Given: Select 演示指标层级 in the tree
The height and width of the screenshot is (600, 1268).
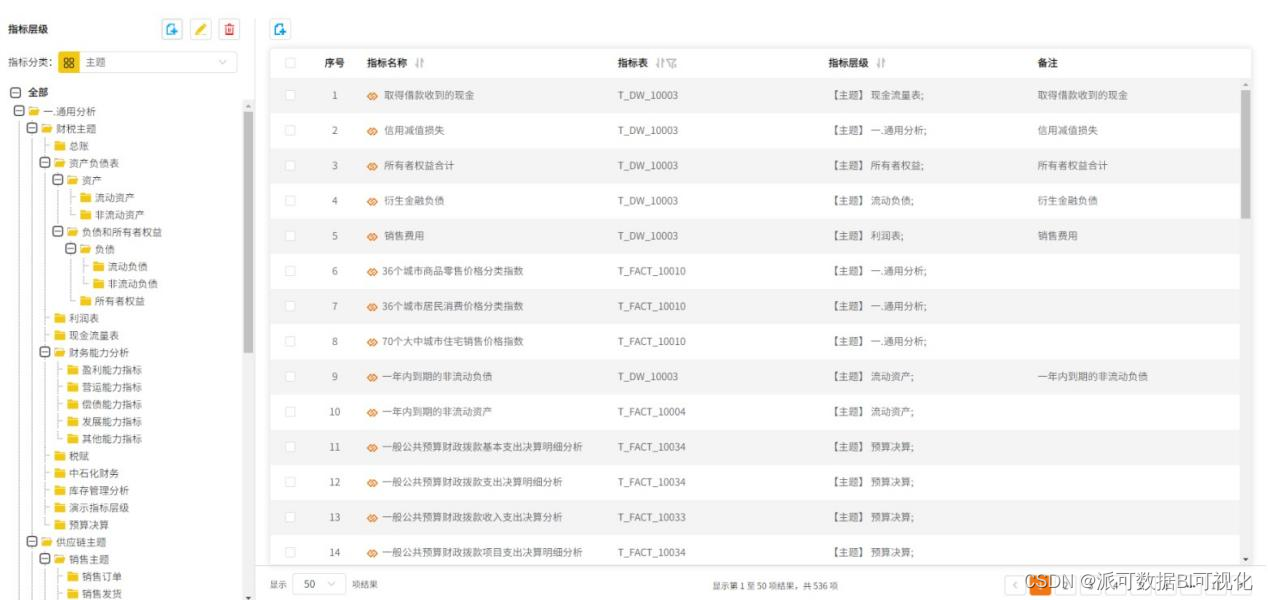Looking at the screenshot, I should click(x=98, y=507).
